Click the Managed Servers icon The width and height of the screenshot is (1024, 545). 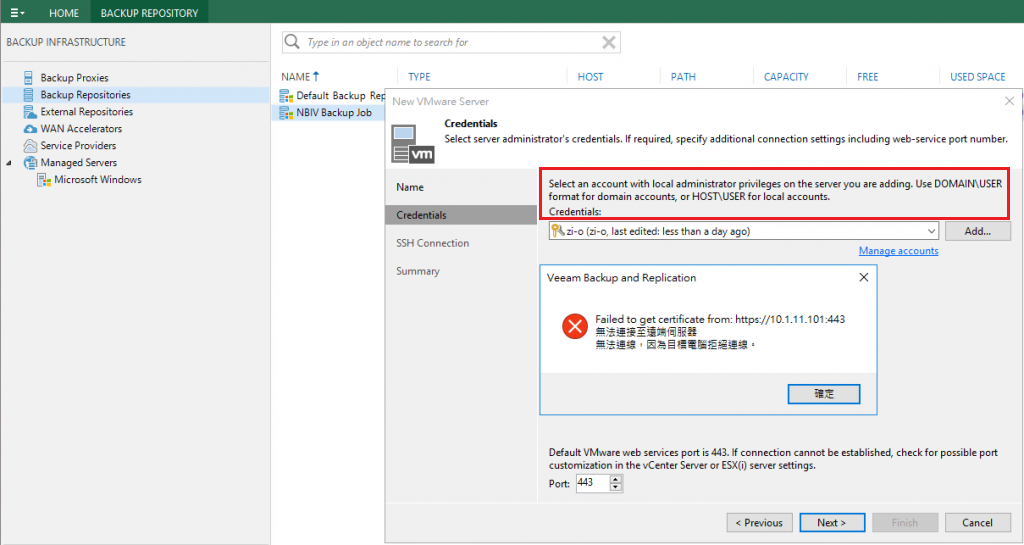point(30,163)
